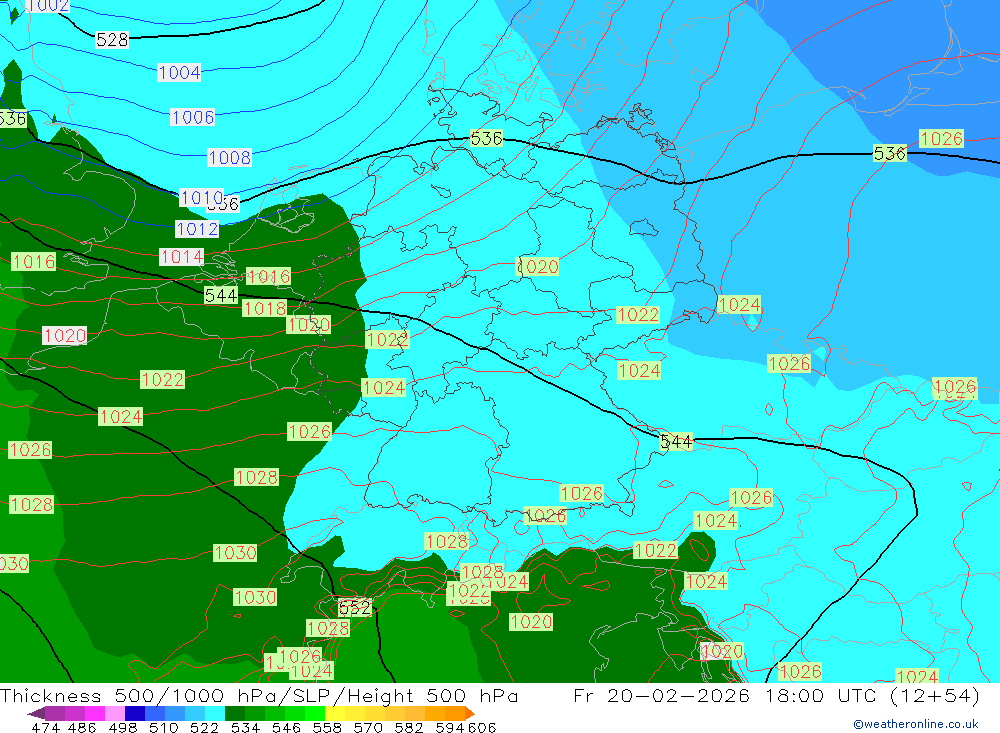Select the cyan legend swatch above 522

pos(215,713)
